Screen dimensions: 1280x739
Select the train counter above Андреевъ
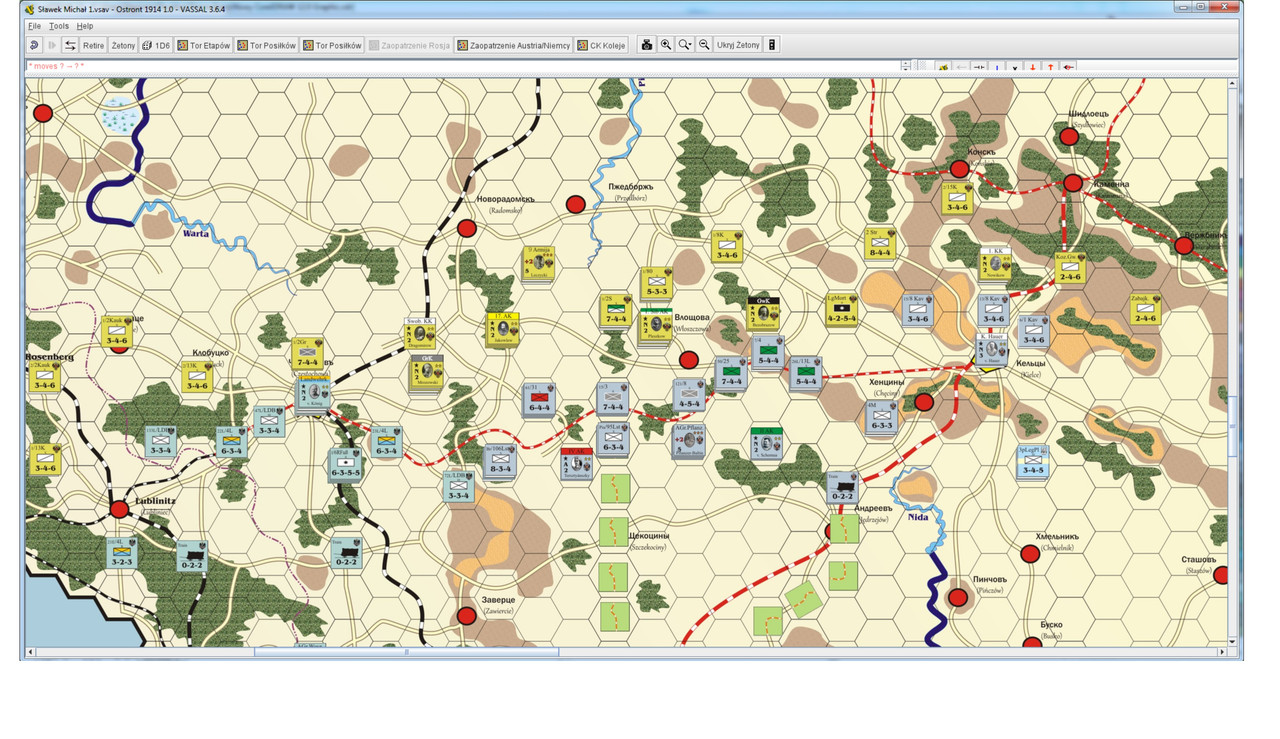click(x=843, y=487)
